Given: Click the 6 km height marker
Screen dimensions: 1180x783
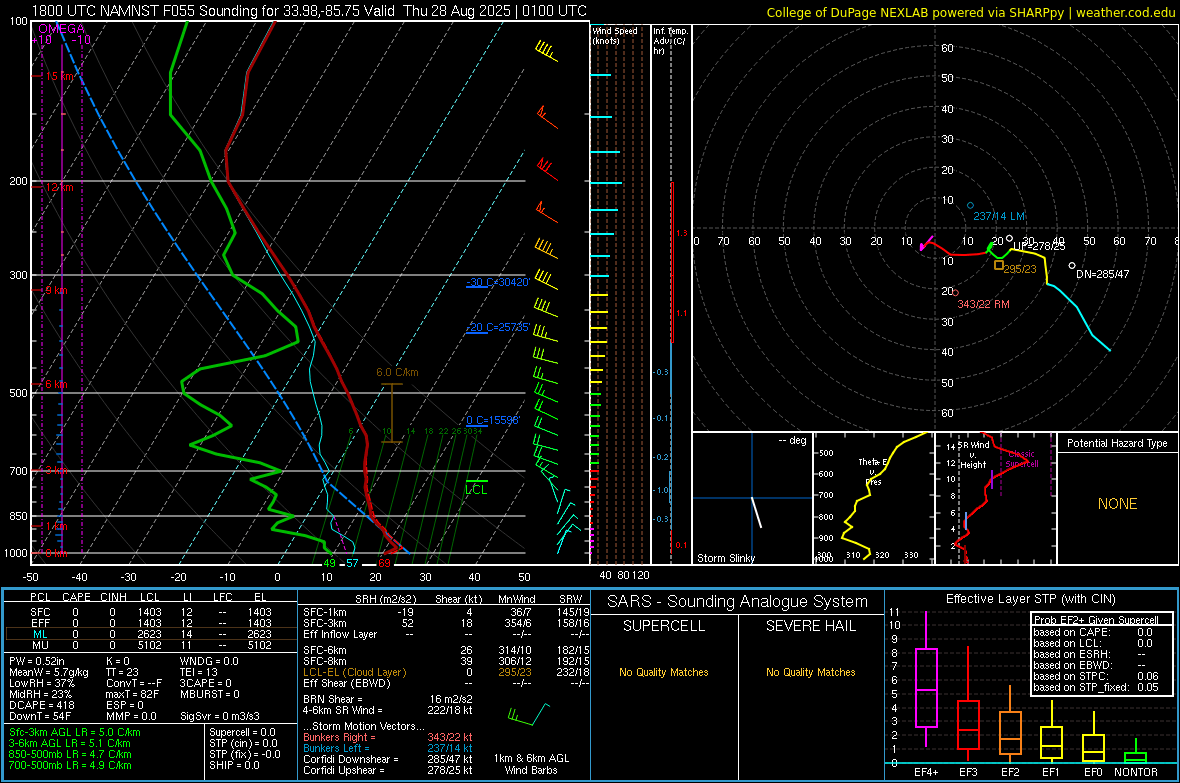Looking at the screenshot, I should click(x=56, y=384).
